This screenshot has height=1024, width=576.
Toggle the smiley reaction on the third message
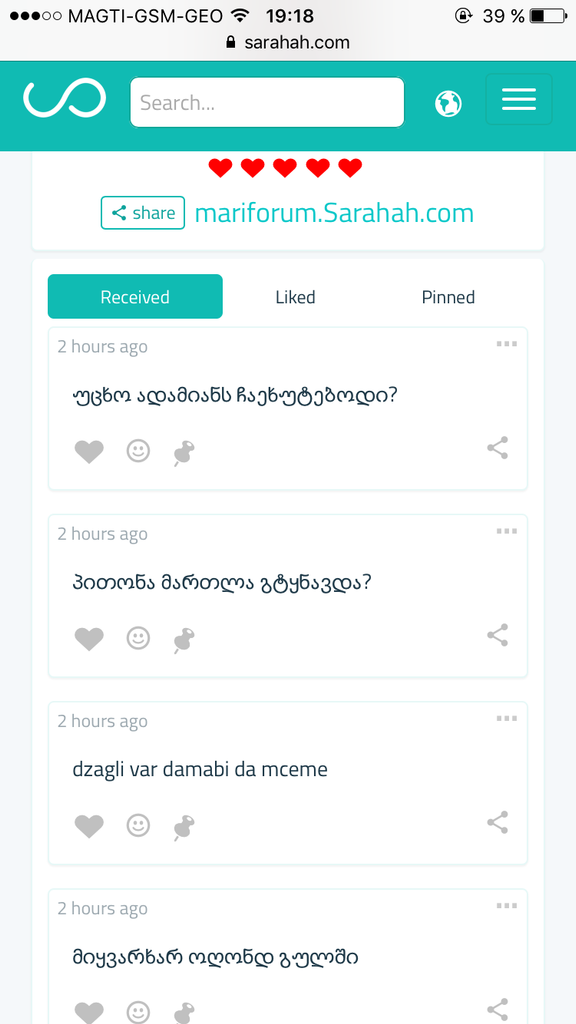(138, 825)
